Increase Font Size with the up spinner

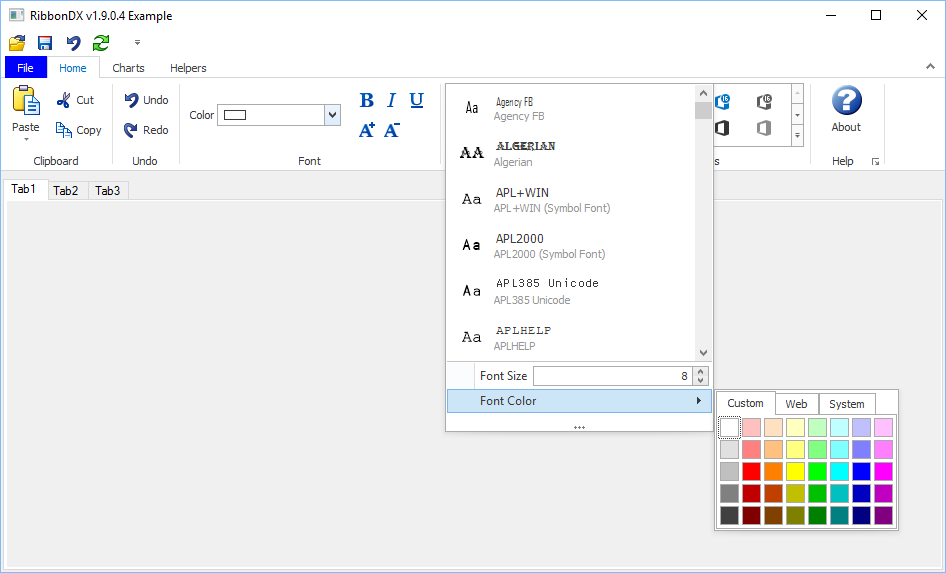click(x=700, y=372)
